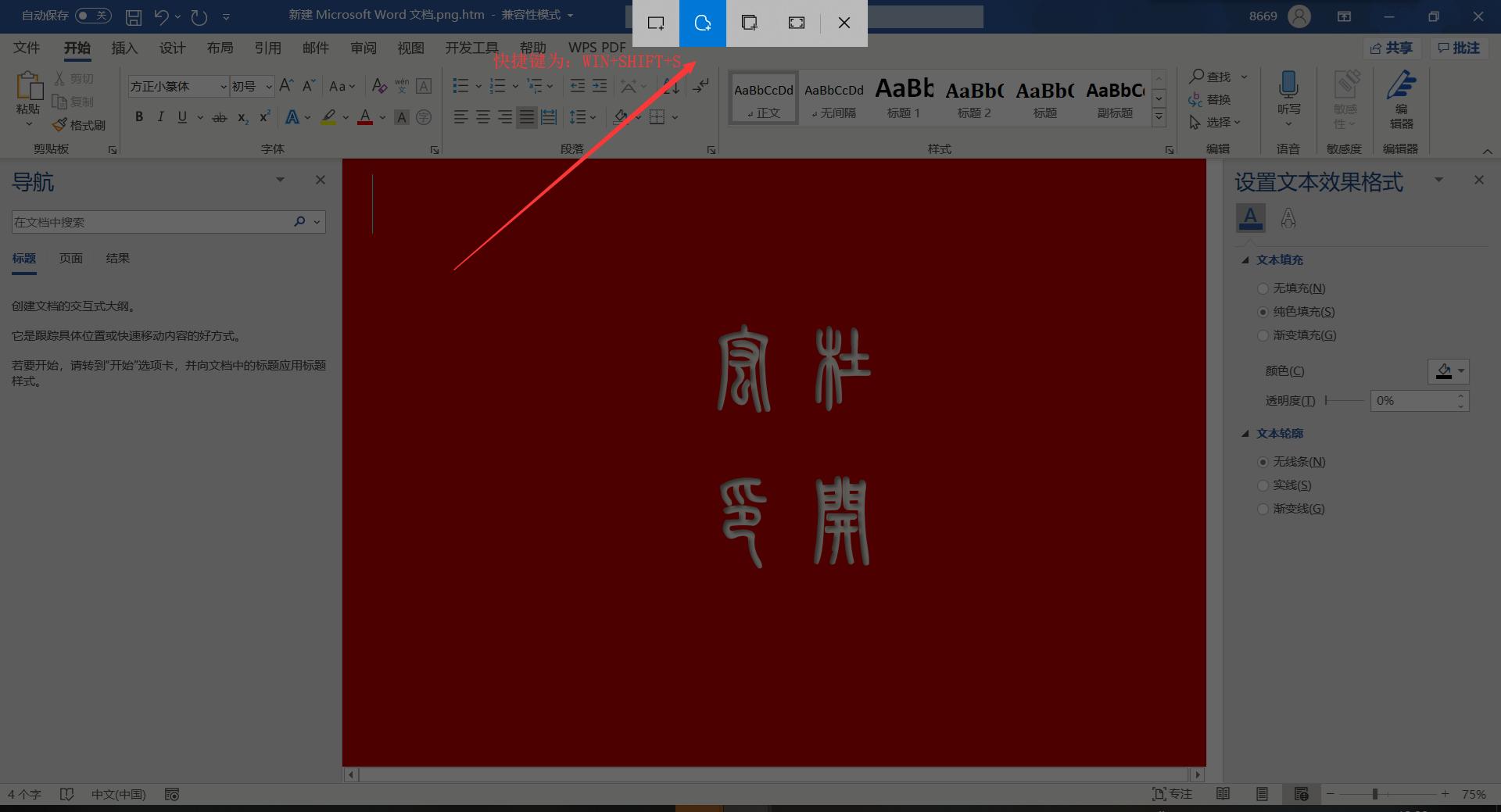Screen dimensions: 1501x812
Task: Select 实线 under 文本轮廓
Action: coord(1263,485)
